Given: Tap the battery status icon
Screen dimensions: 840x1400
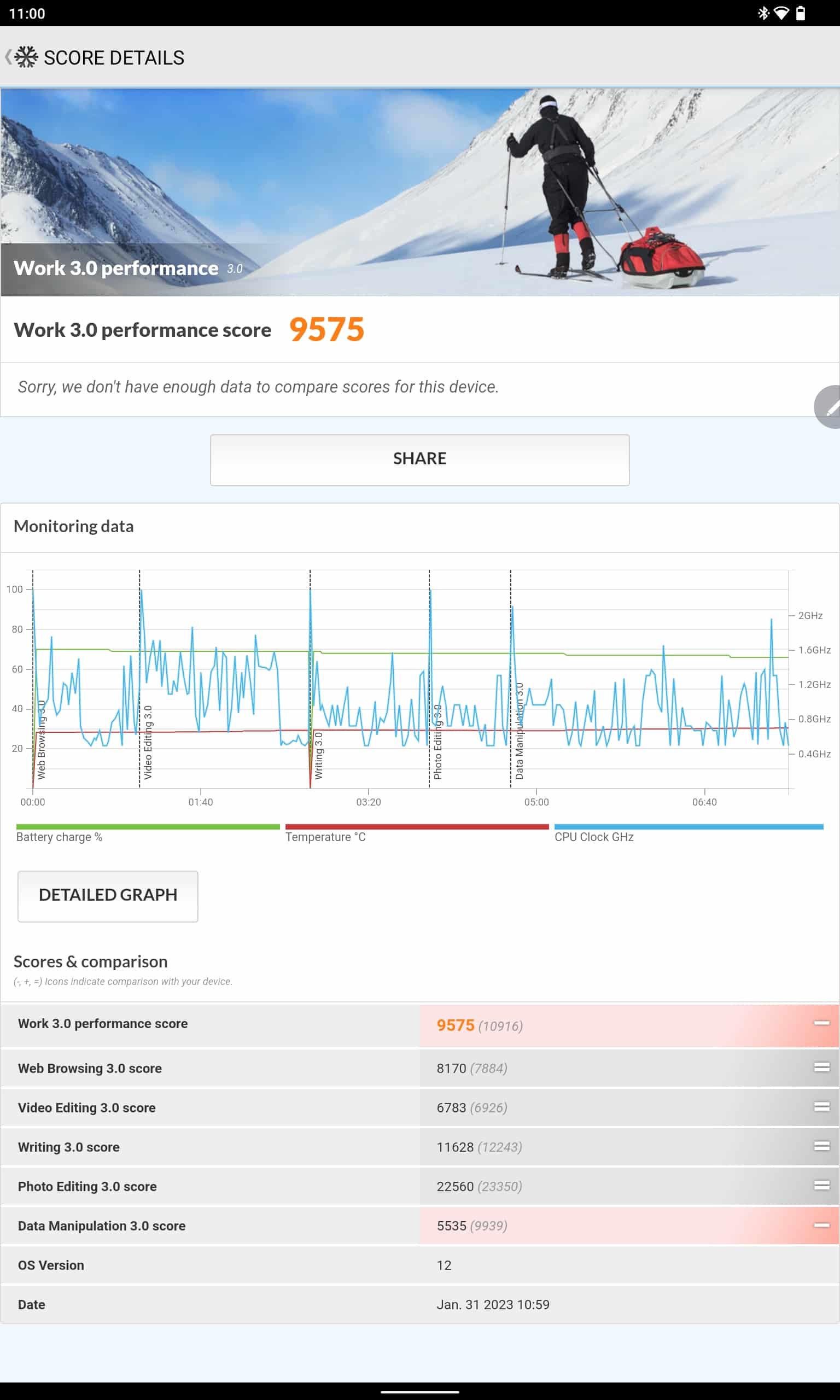Looking at the screenshot, I should pos(800,13).
